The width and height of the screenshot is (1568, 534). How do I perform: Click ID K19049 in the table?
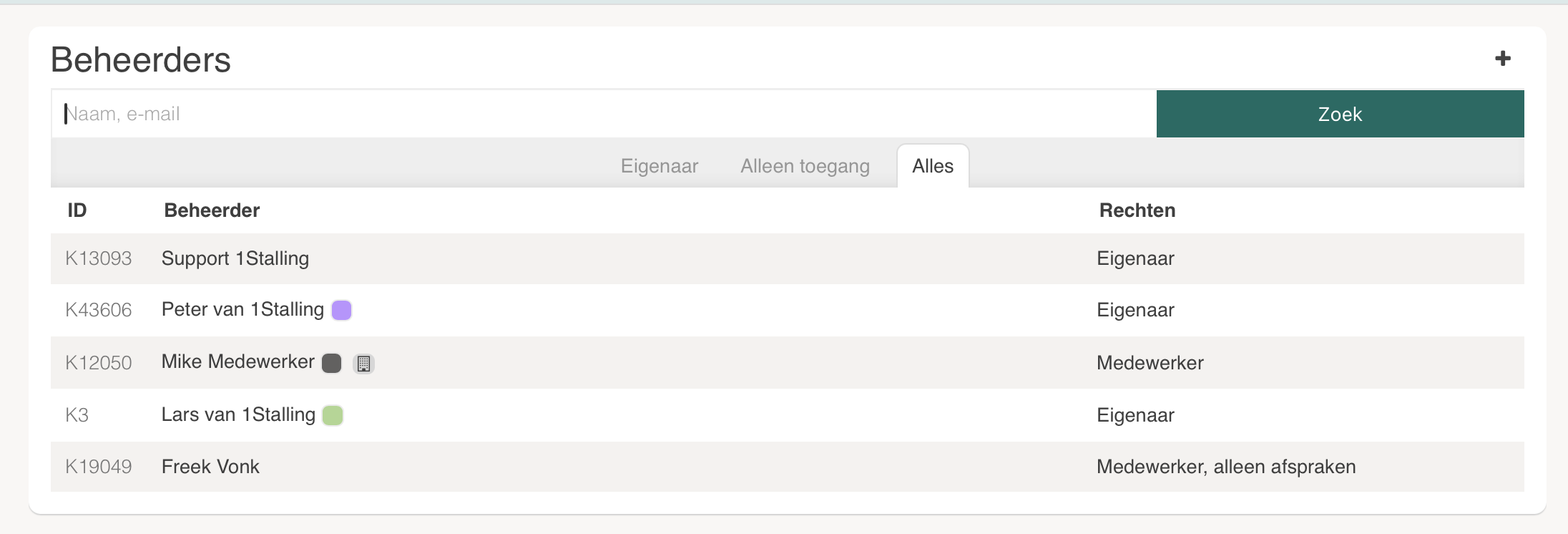tap(98, 467)
